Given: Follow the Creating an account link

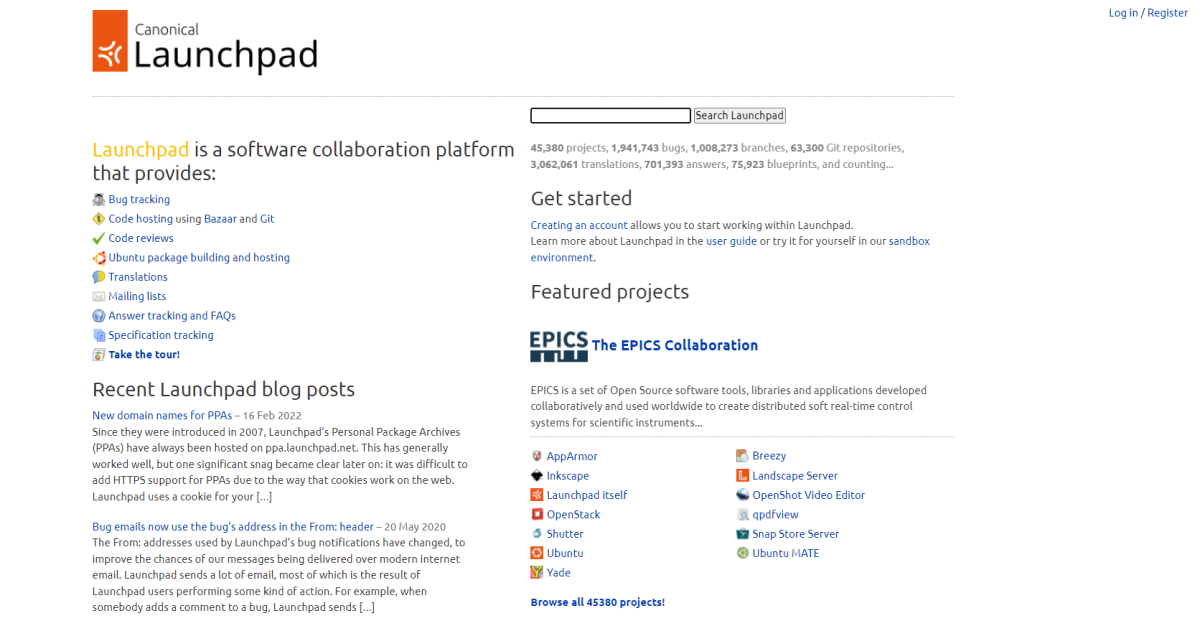Looking at the screenshot, I should pyautogui.click(x=579, y=225).
